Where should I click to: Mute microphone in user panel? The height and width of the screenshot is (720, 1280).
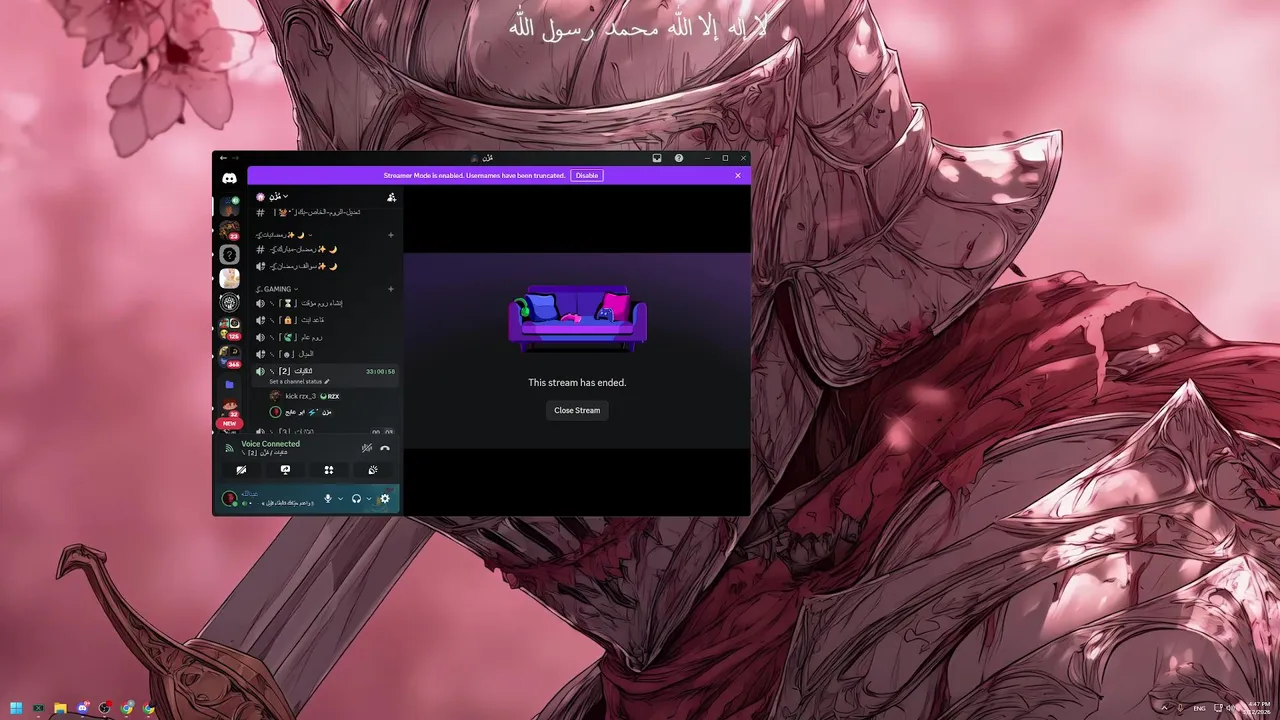coord(328,498)
